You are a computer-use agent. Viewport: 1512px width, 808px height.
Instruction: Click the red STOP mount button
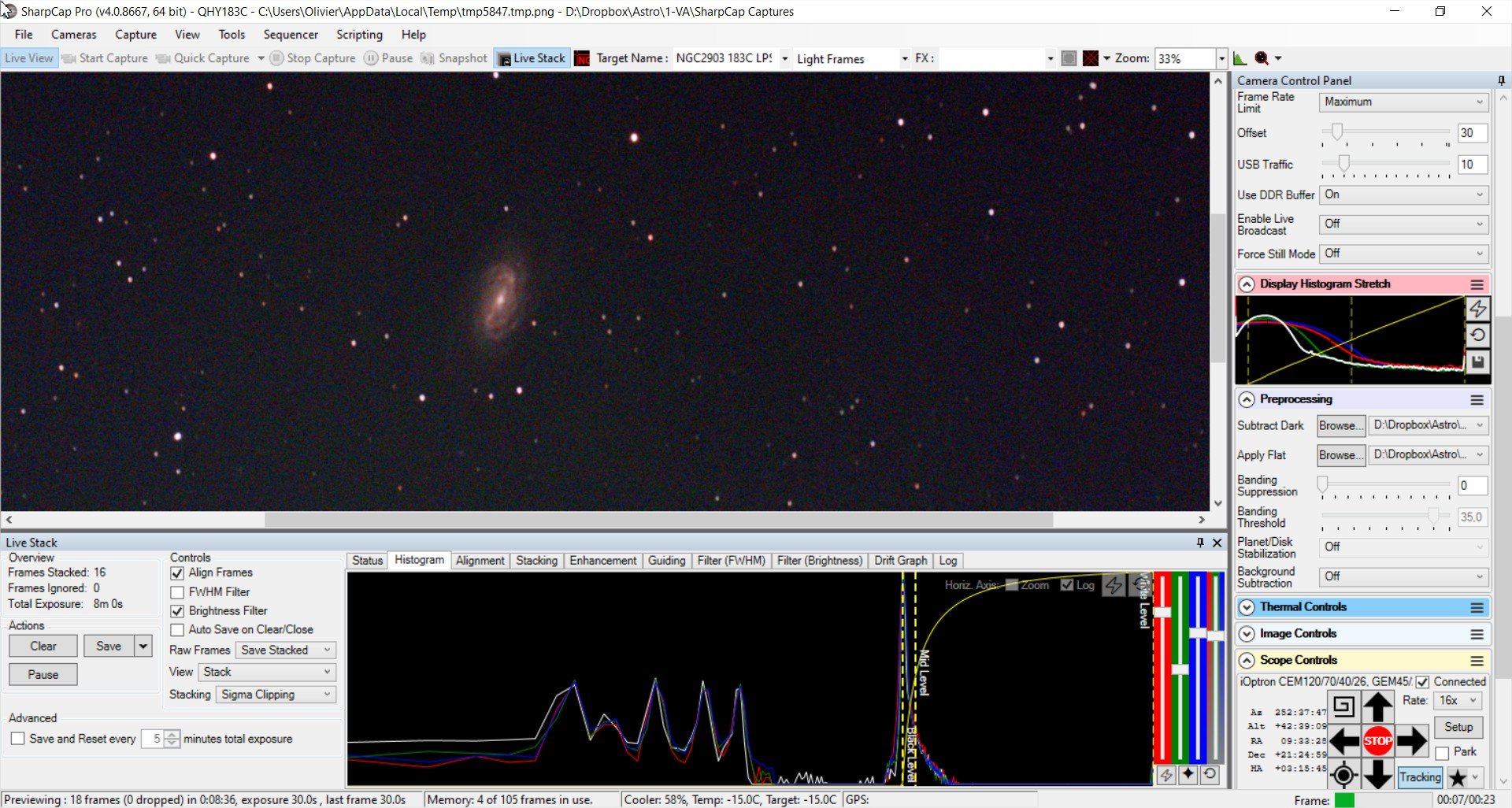(1377, 740)
